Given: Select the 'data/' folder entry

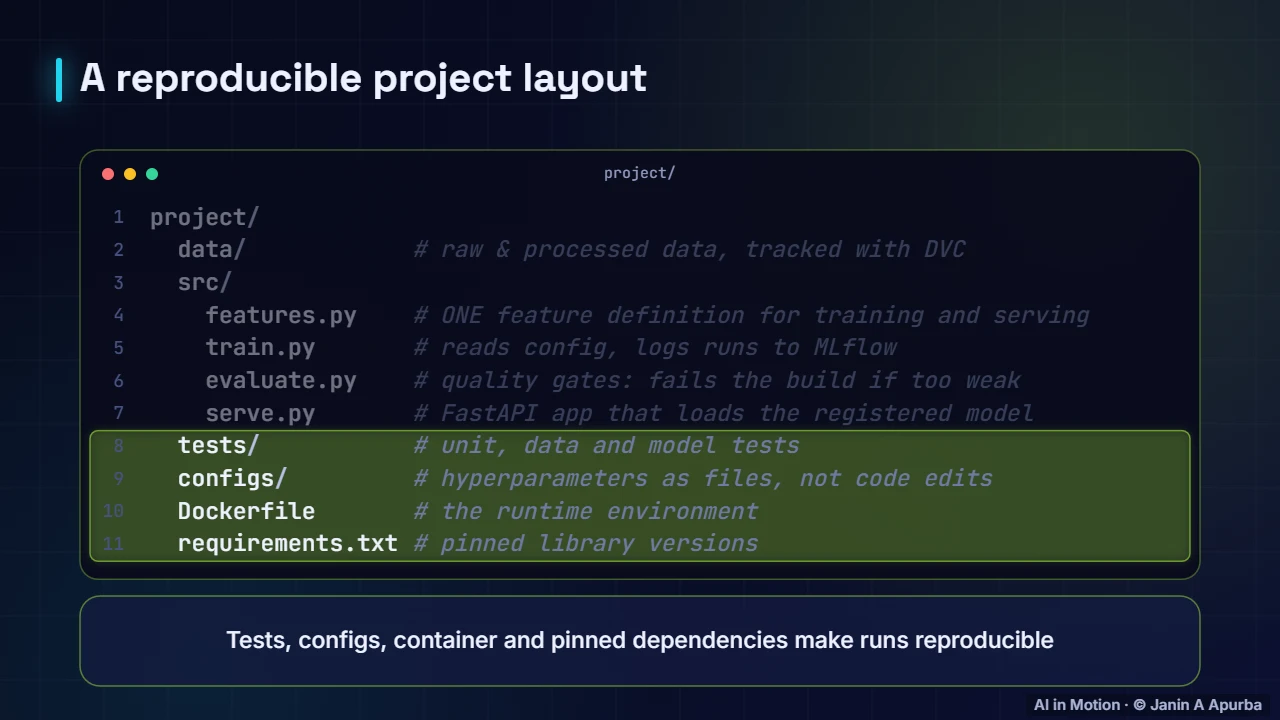Looking at the screenshot, I should coord(212,249).
